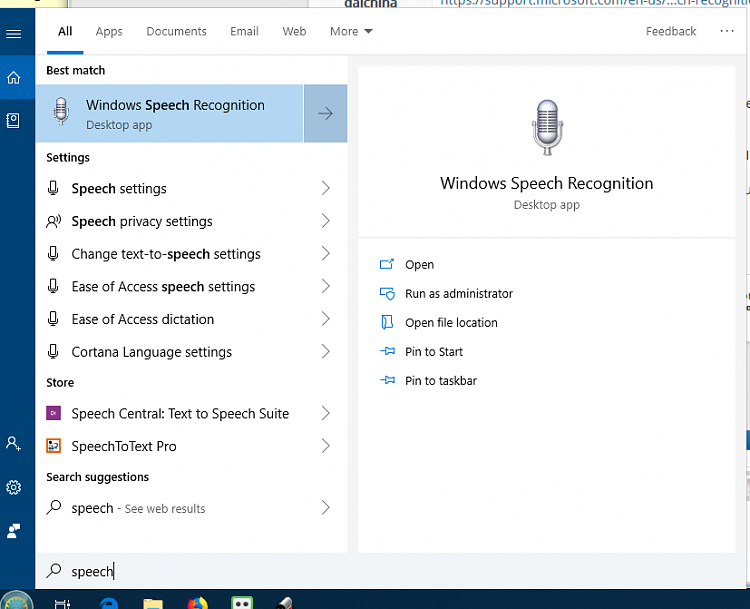Expand the Windows Speech Recognition arrow

tap(325, 113)
